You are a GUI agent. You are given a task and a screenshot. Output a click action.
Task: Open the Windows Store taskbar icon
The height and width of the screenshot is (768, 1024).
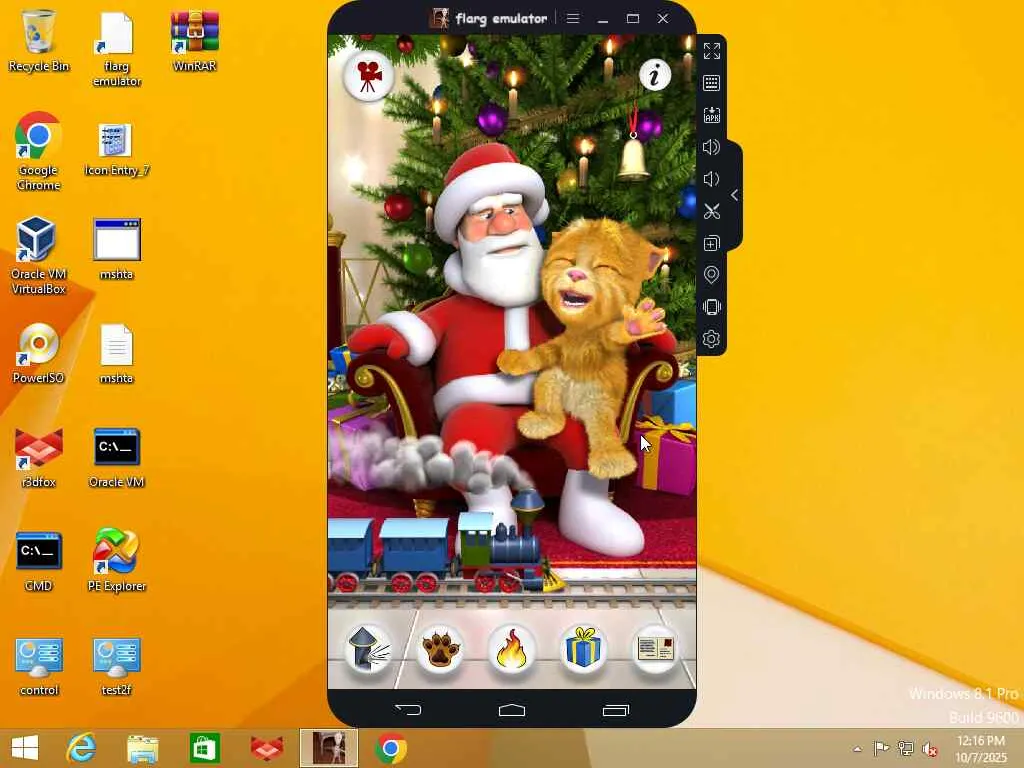(204, 748)
